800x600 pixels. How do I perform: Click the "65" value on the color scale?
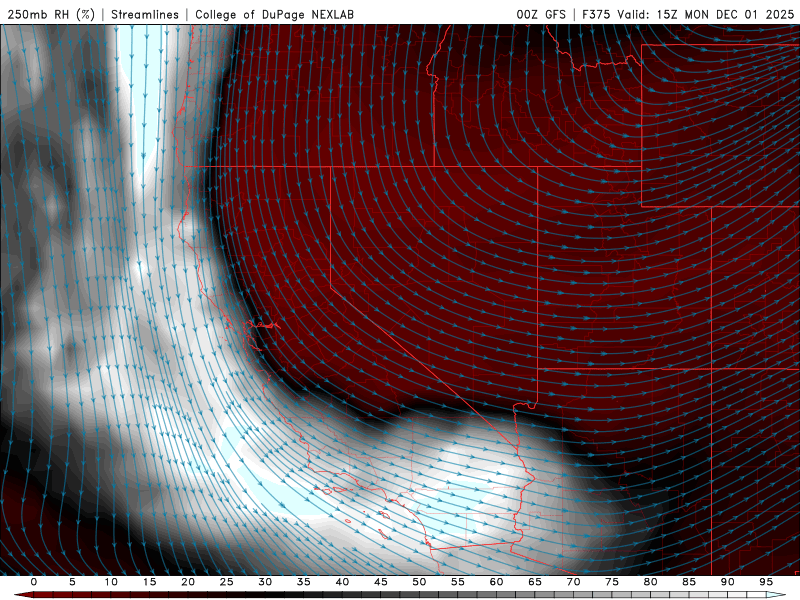[x=535, y=582]
